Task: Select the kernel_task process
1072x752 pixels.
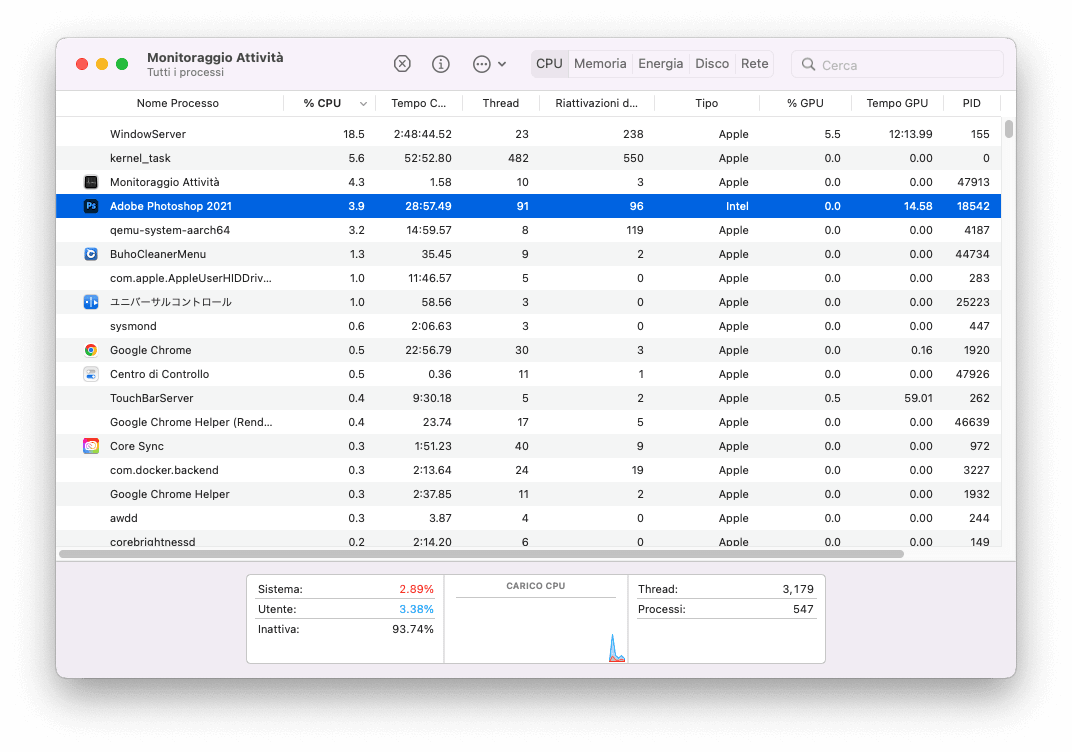Action: 528,158
